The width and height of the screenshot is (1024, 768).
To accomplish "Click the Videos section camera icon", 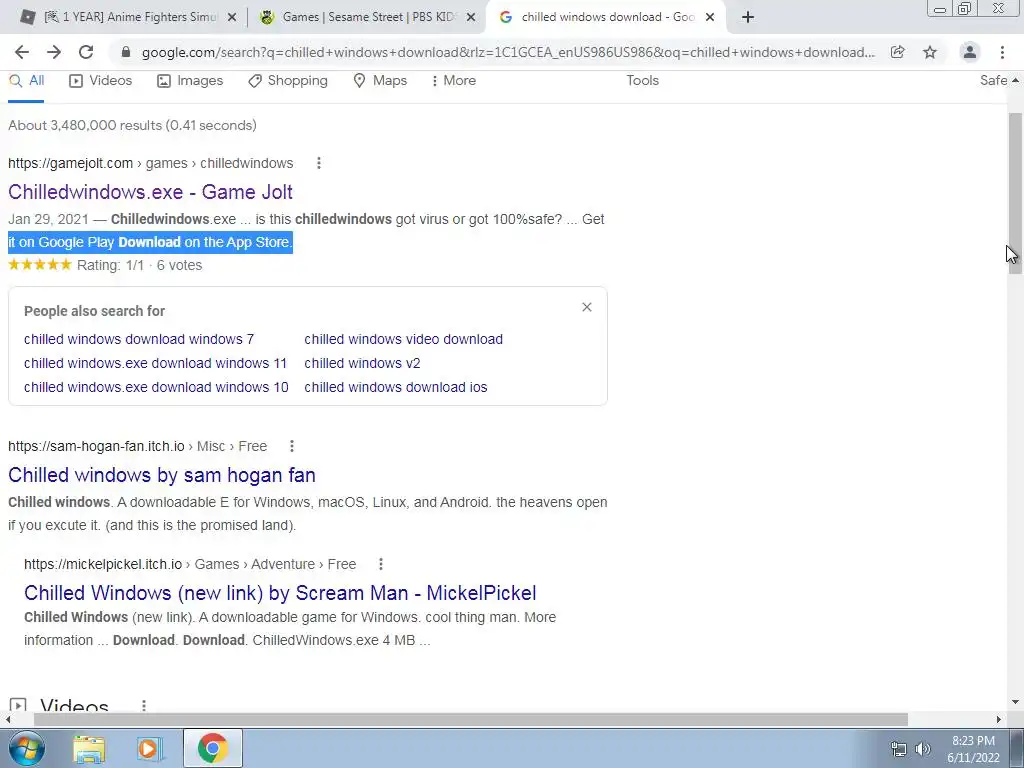I will pos(18,705).
